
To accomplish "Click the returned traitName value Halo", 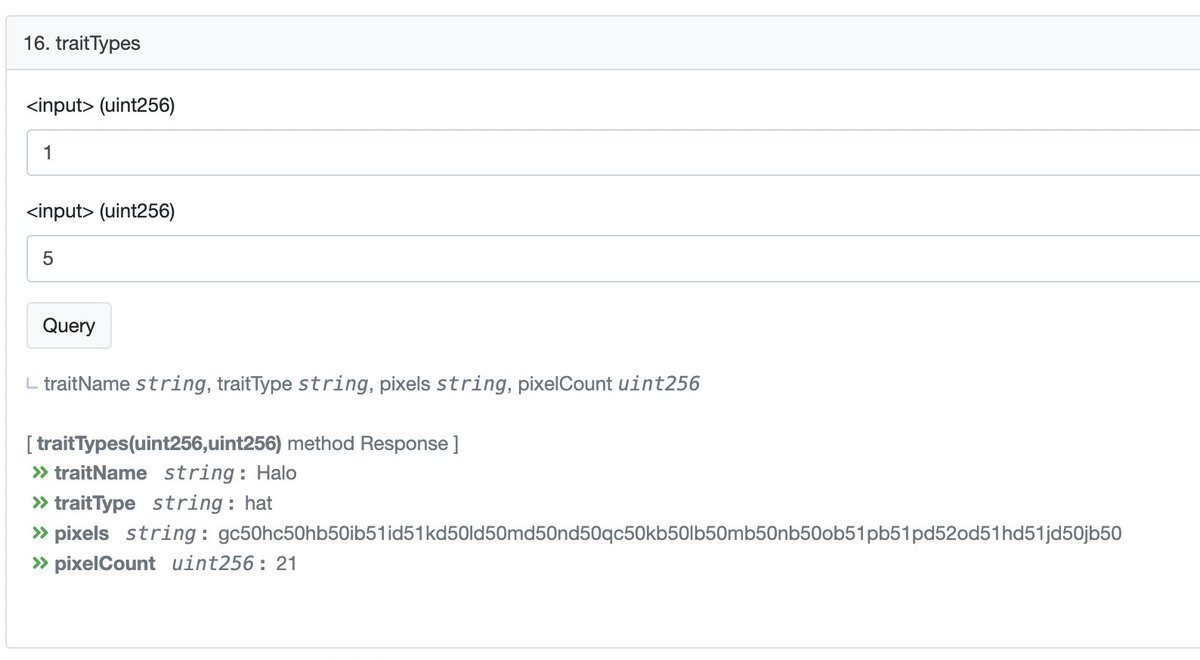I will pyautogui.click(x=276, y=473).
